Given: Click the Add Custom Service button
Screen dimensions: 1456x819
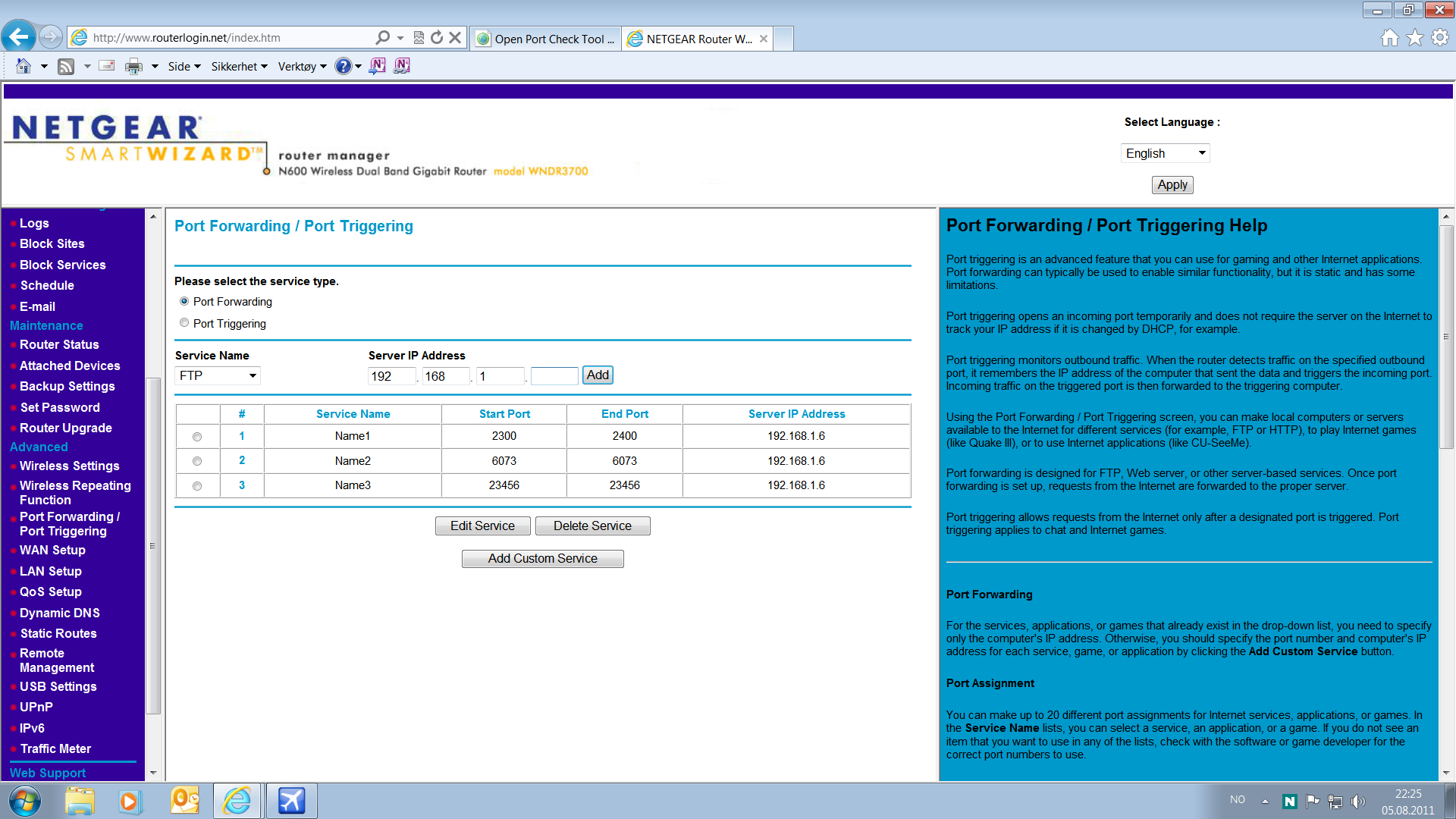Looking at the screenshot, I should (542, 558).
